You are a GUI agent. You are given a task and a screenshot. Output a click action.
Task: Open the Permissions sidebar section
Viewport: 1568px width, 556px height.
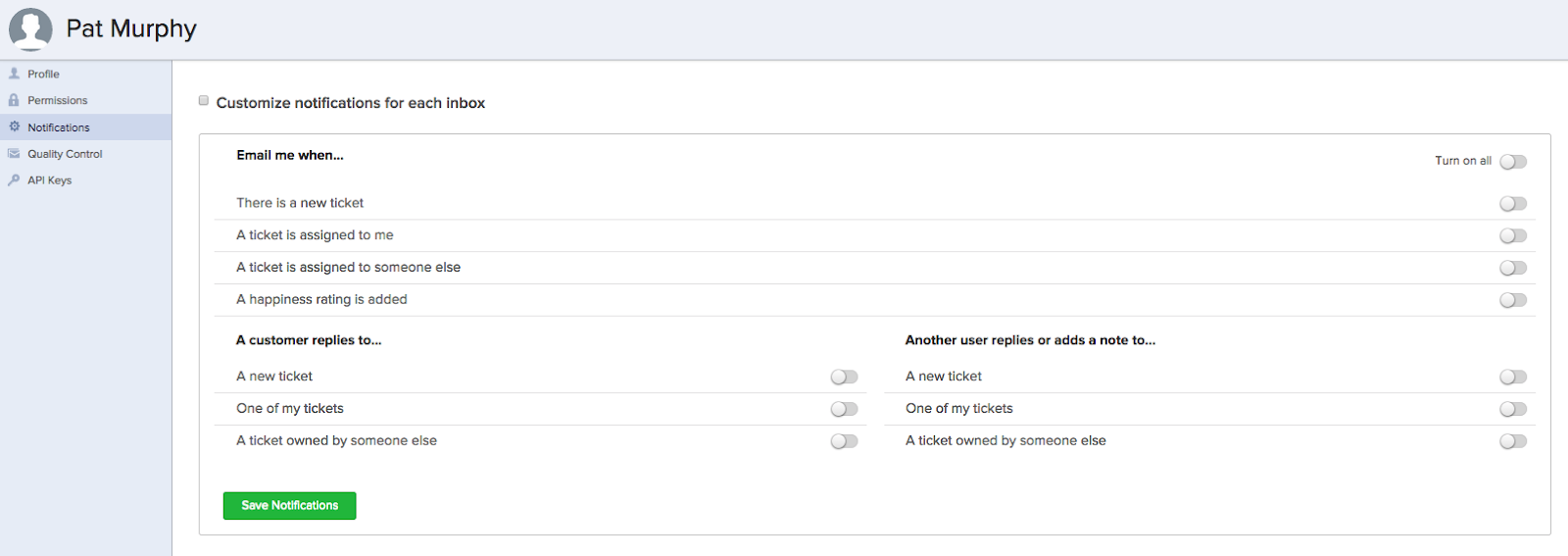coord(57,101)
